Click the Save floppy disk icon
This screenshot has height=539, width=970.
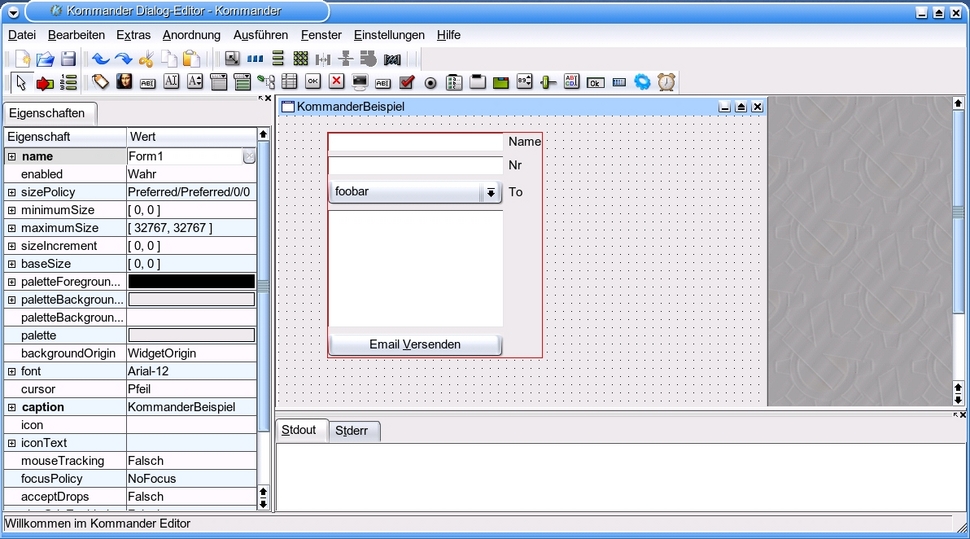pyautogui.click(x=68, y=59)
